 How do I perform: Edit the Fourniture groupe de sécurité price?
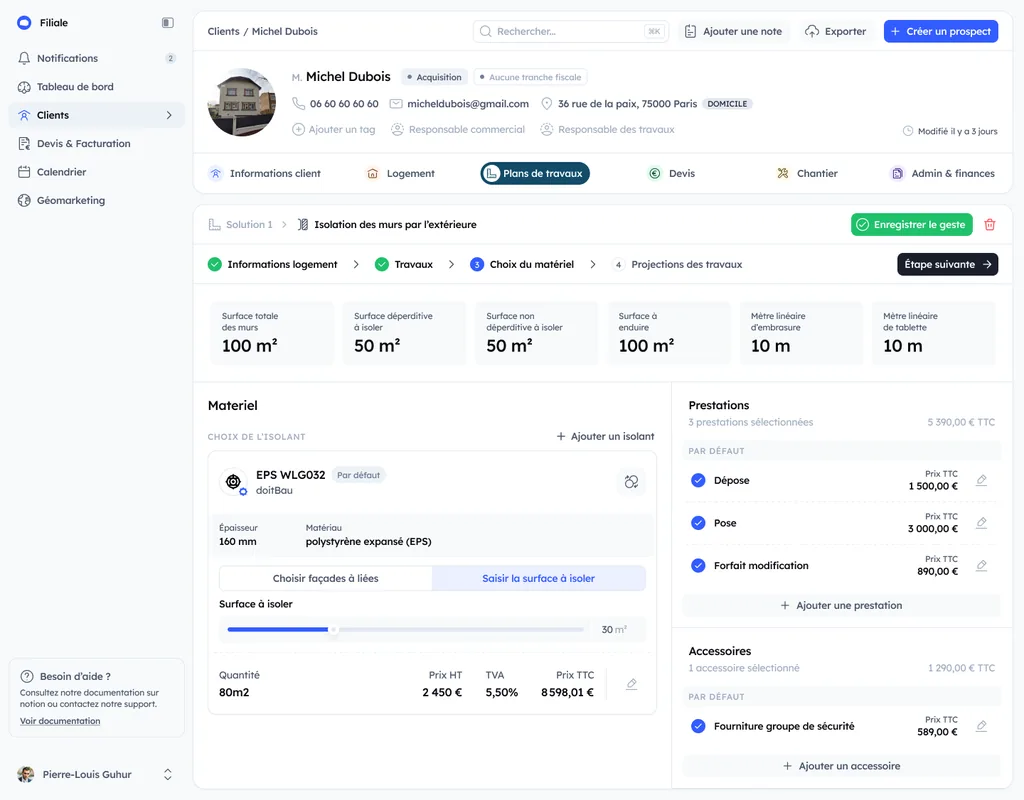tap(981, 726)
